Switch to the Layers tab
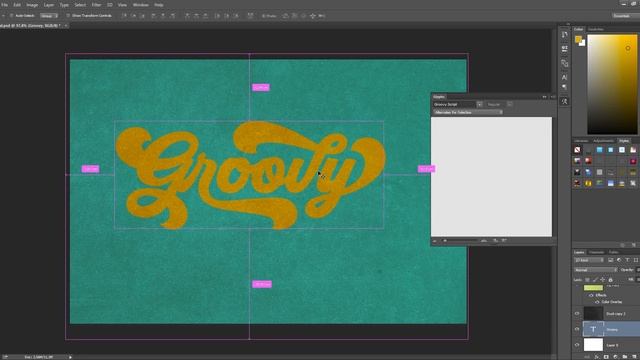 [x=579, y=252]
